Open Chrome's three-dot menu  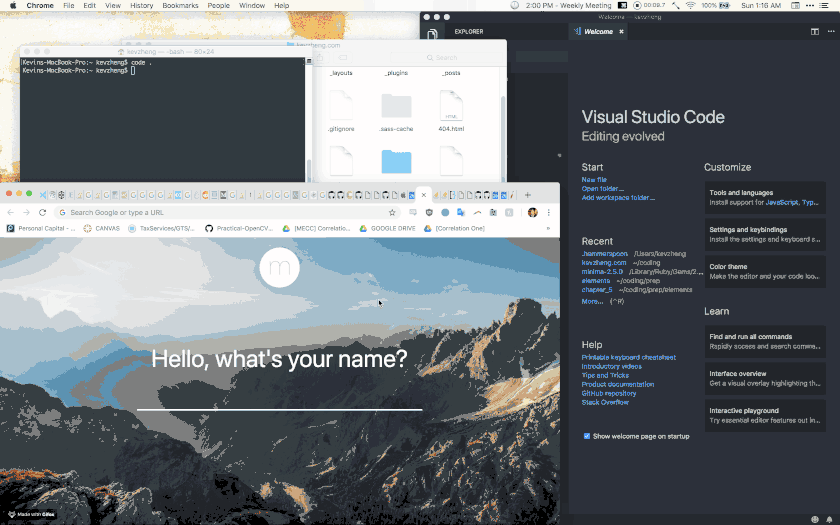(548, 212)
